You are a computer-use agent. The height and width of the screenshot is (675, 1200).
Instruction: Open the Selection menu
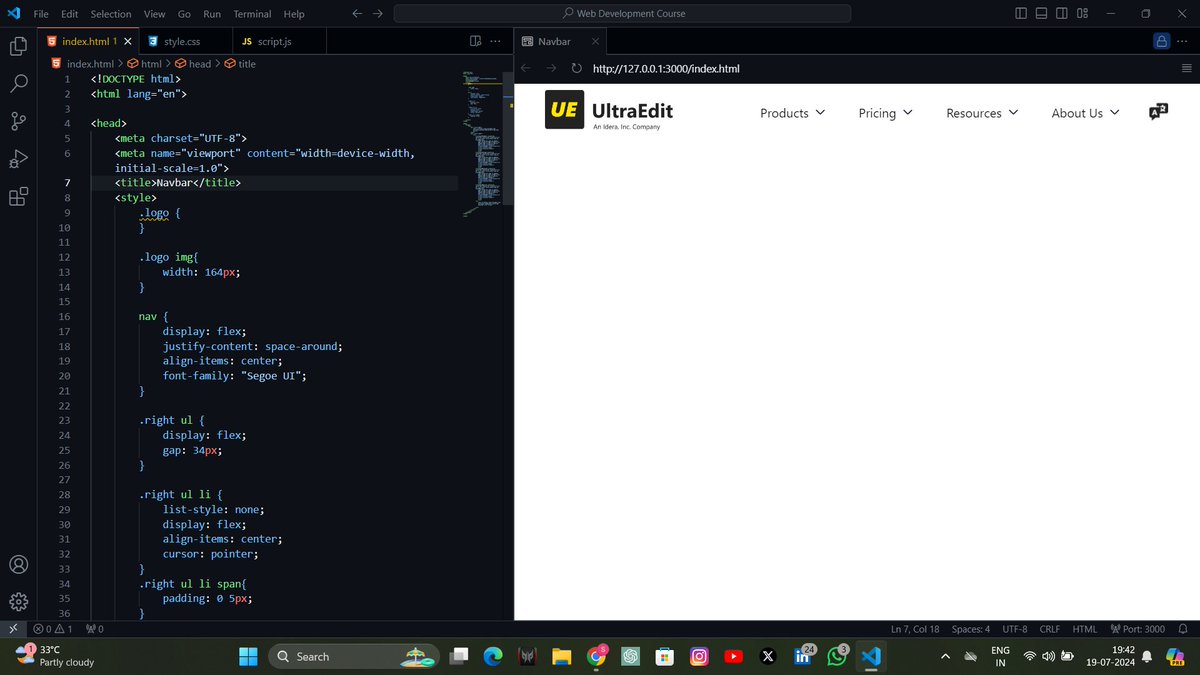111,14
